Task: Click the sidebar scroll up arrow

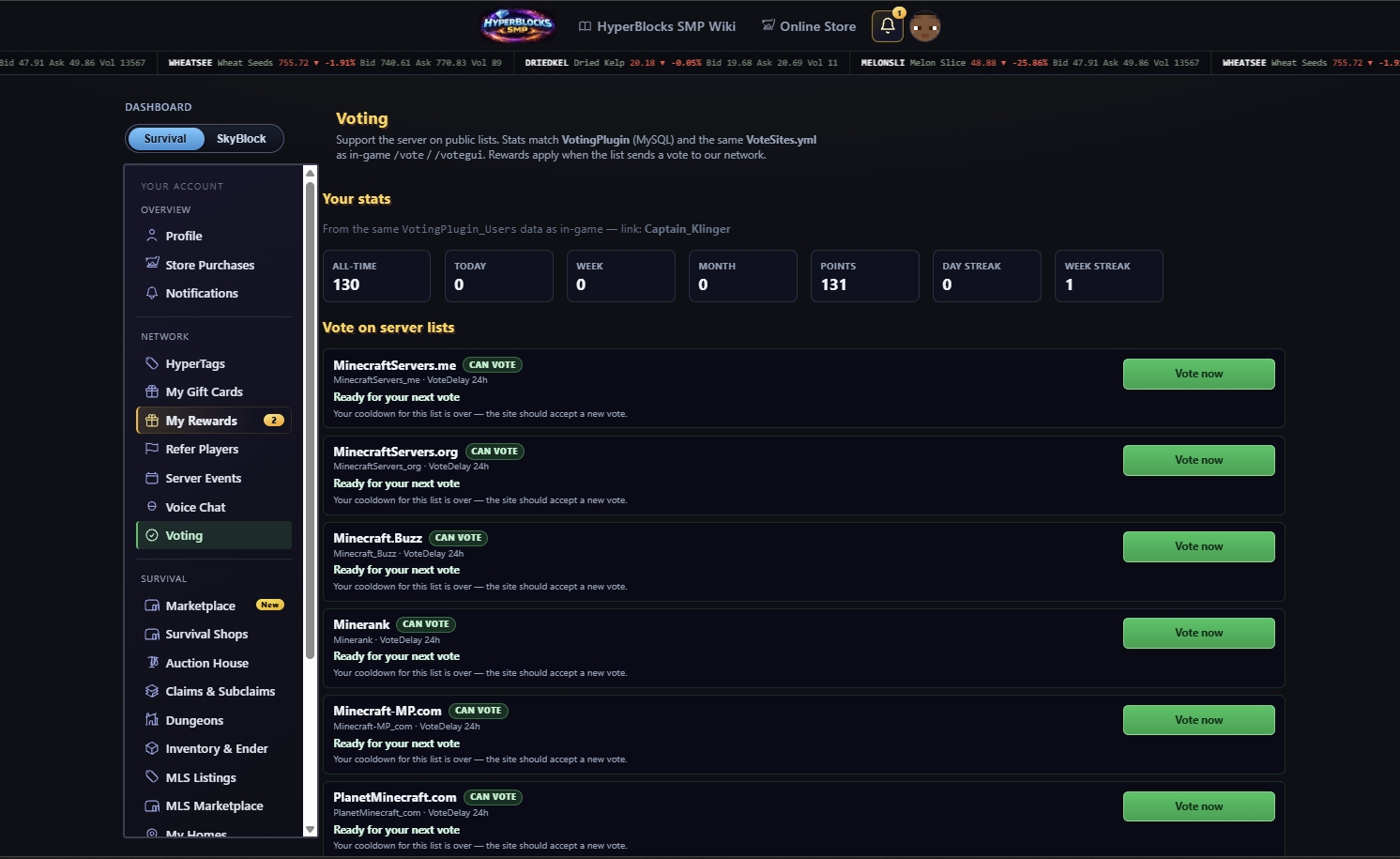Action: tap(310, 173)
